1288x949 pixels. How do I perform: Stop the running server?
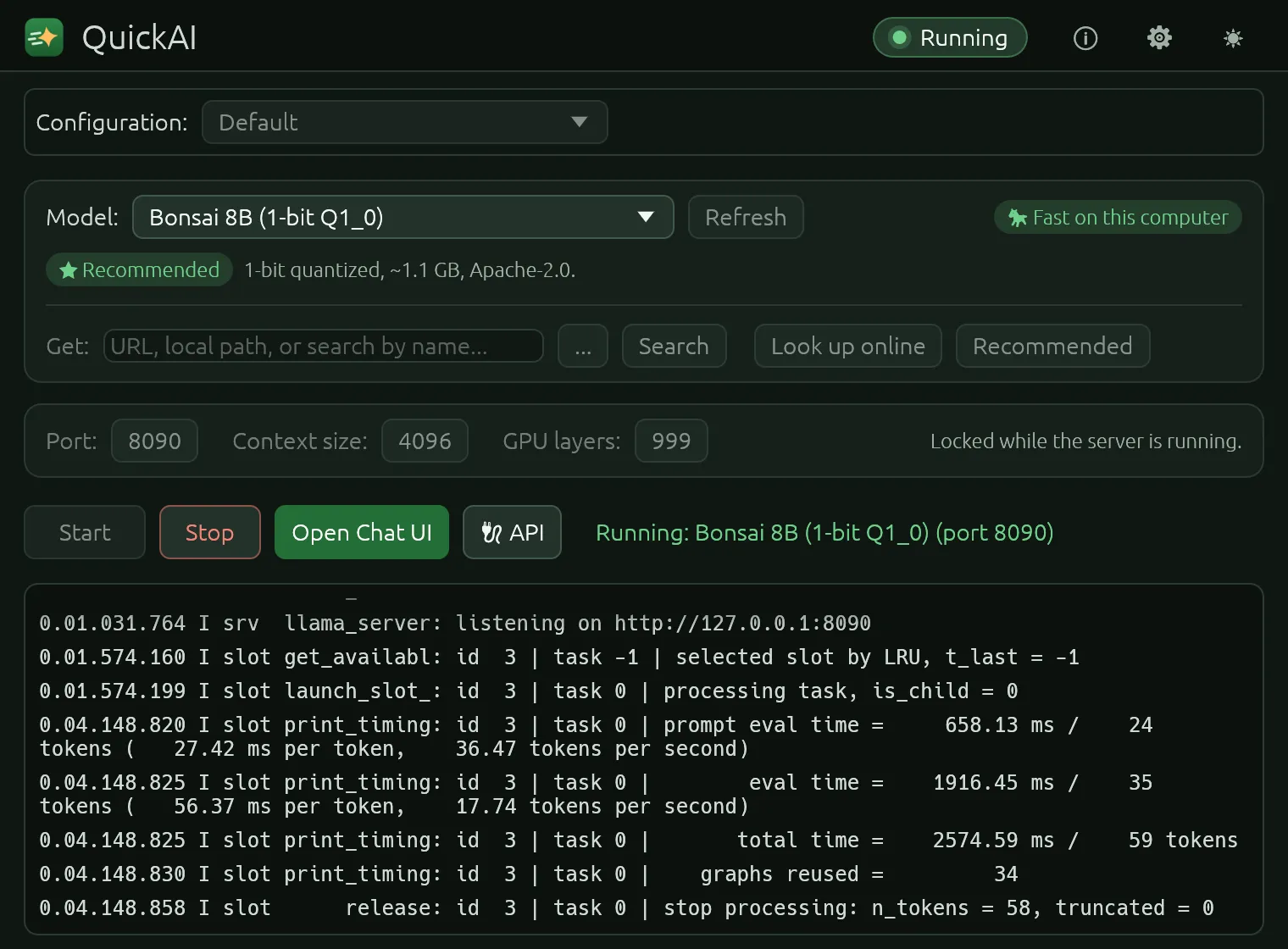209,532
